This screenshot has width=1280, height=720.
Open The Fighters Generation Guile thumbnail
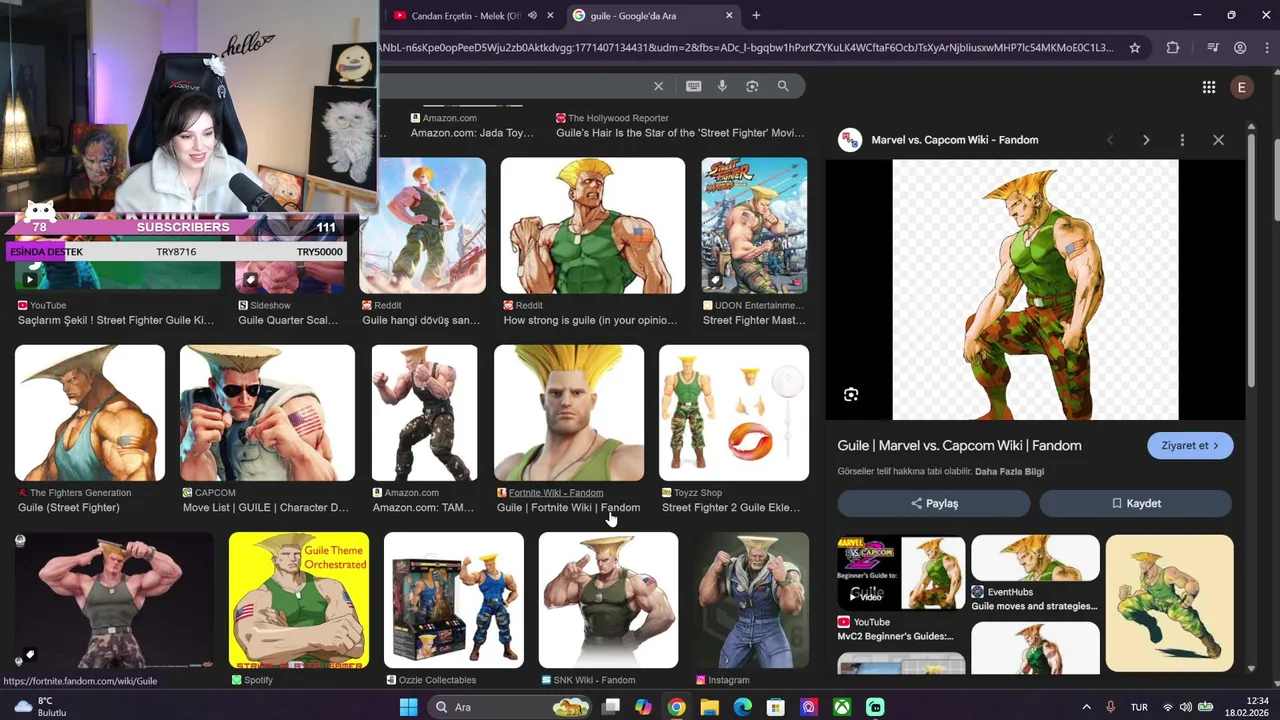pos(90,413)
